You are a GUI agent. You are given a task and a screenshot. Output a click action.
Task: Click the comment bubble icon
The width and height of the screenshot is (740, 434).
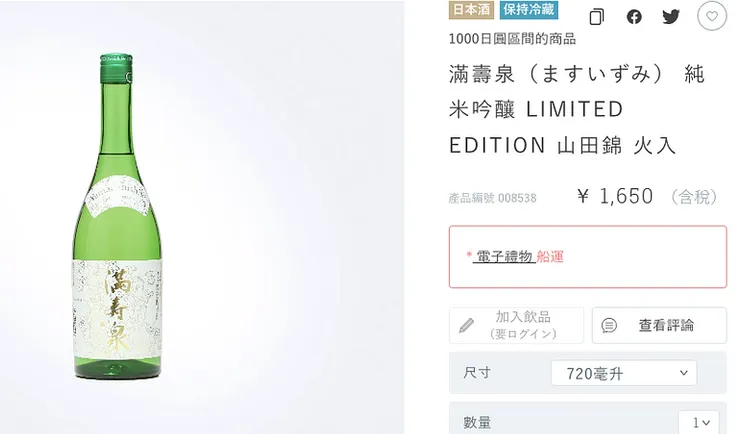point(609,325)
